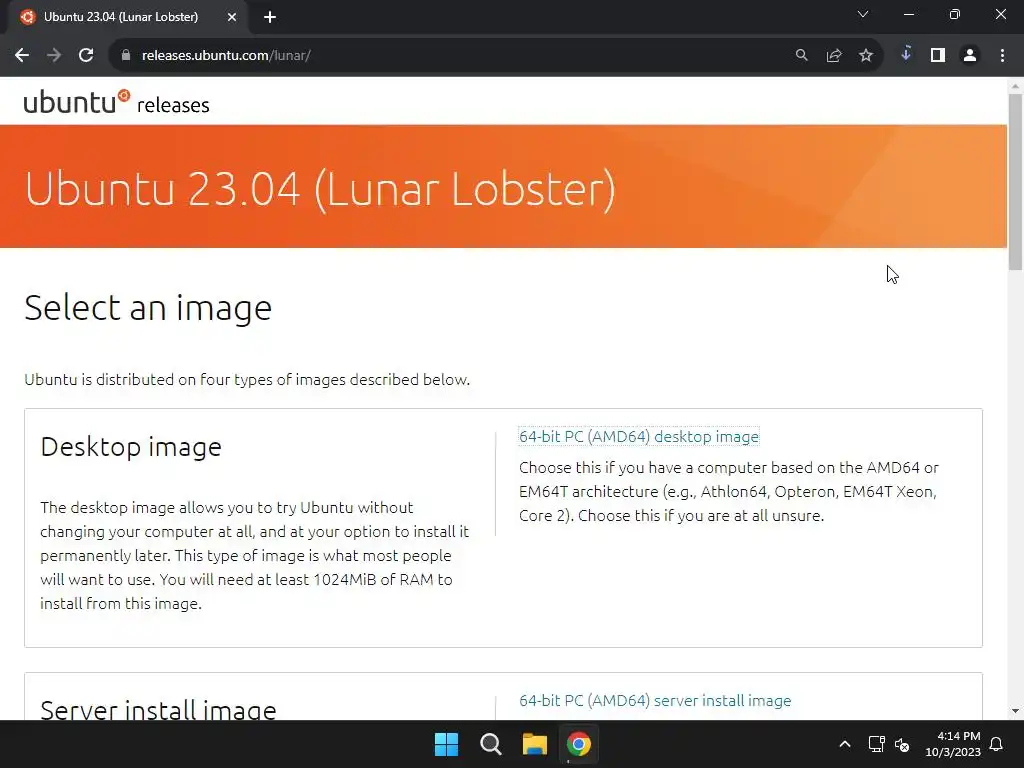Image resolution: width=1024 pixels, height=768 pixels.
Task: Open File Explorer from taskbar
Action: tap(534, 744)
